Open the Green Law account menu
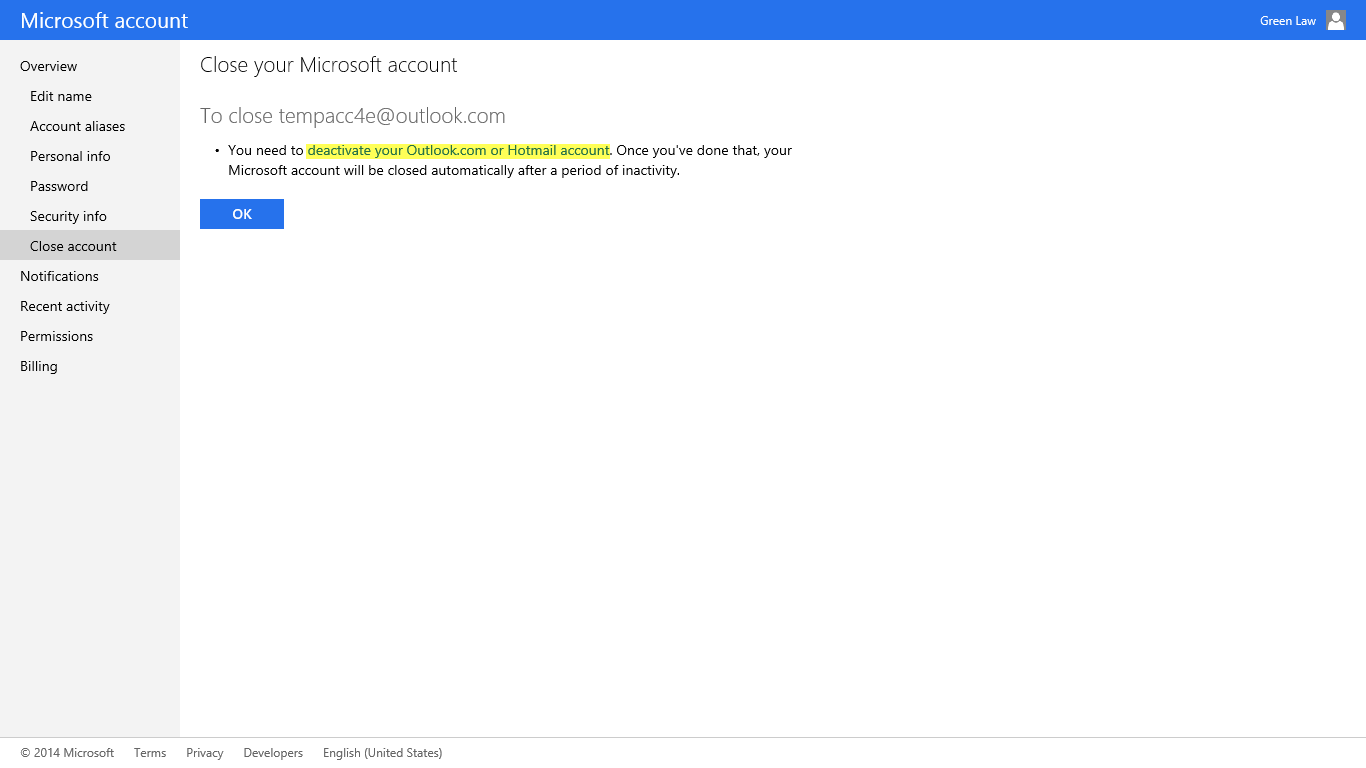 pos(1287,19)
